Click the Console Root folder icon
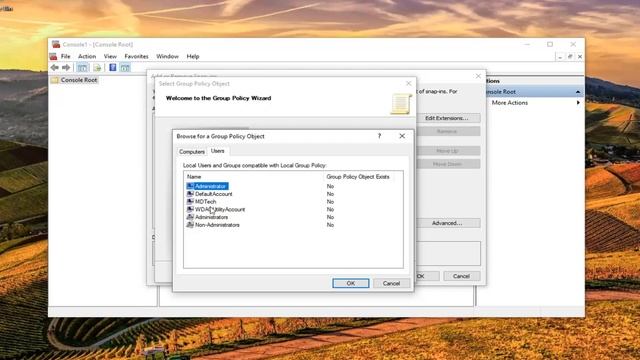Image resolution: width=640 pixels, height=360 pixels. 55,80
